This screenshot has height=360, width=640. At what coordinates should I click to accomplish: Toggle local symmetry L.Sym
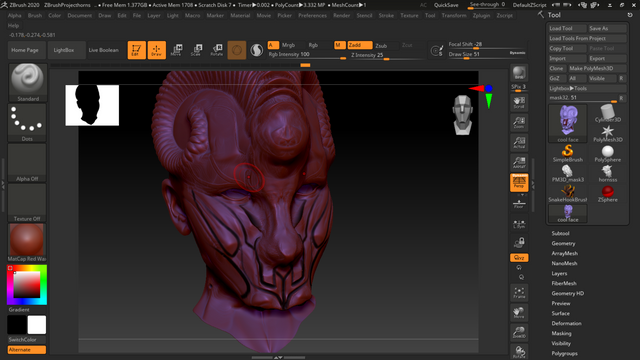click(519, 224)
